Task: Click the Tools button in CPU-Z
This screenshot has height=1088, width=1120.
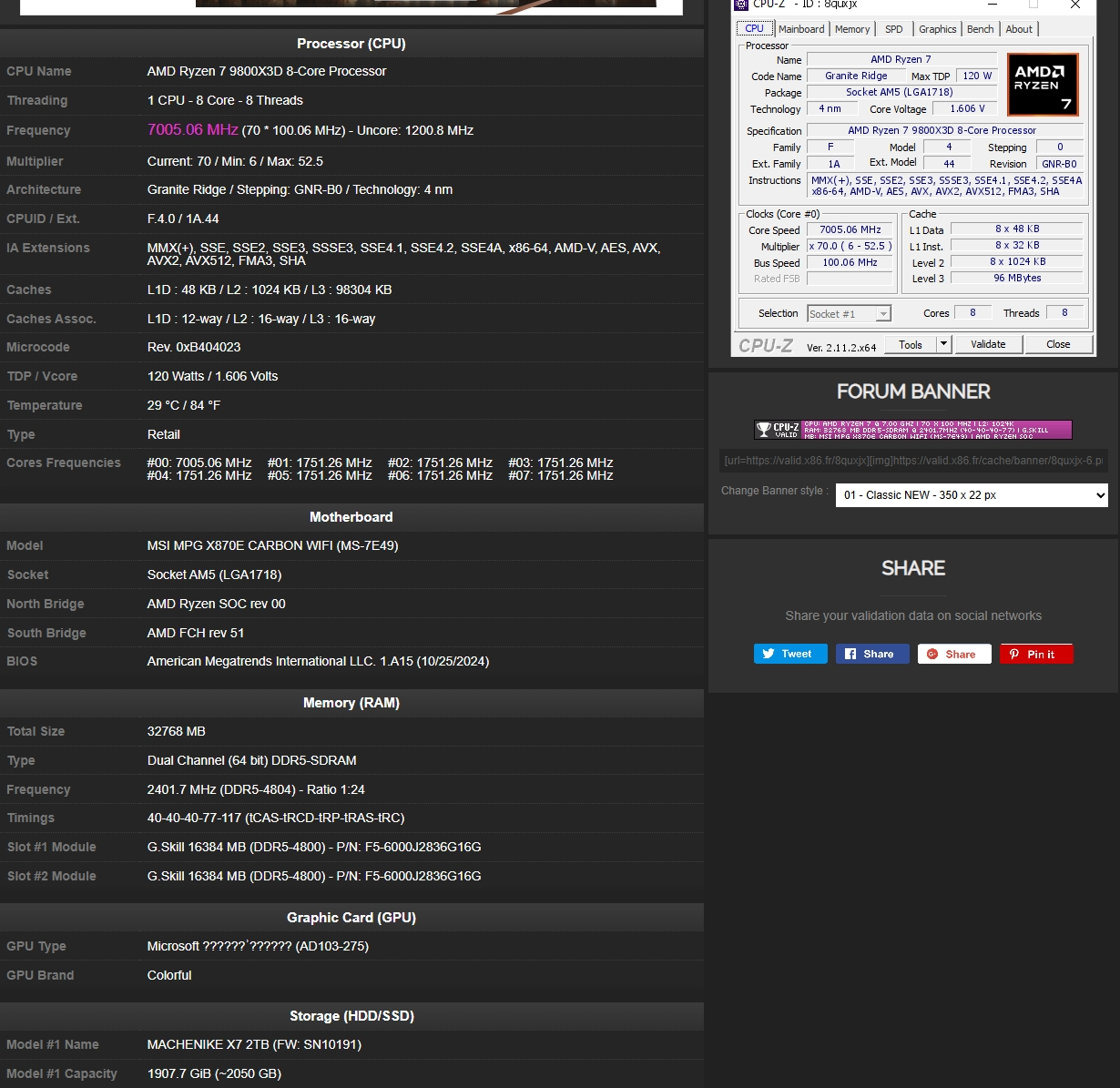Action: coord(911,345)
